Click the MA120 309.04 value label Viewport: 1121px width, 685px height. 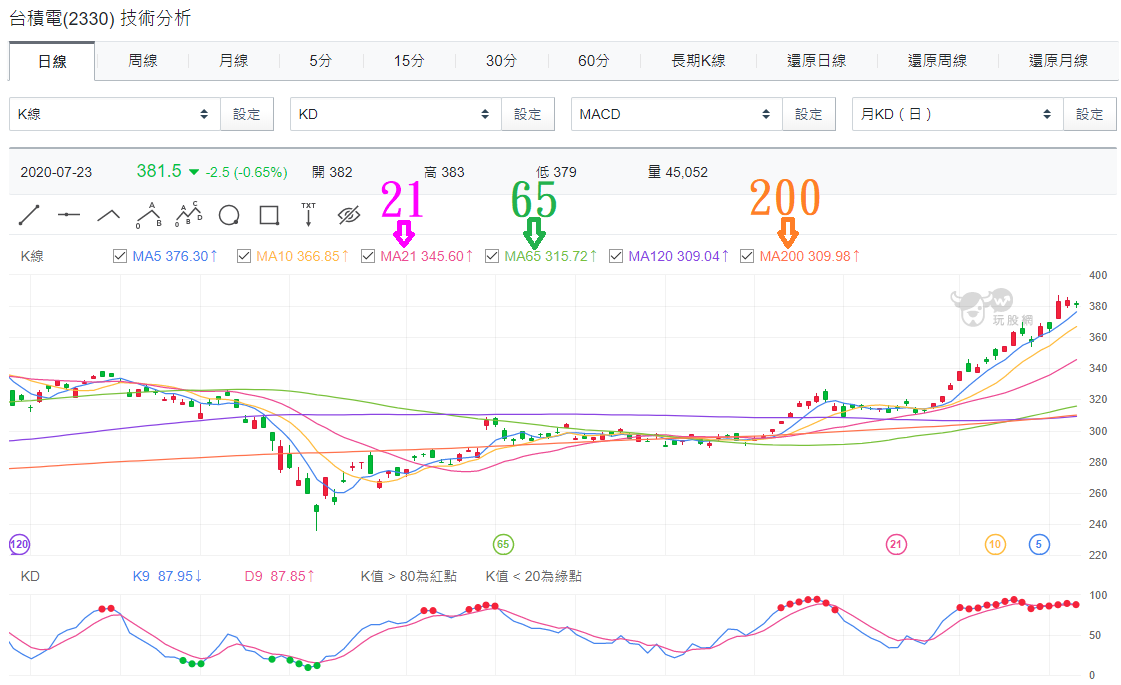(x=678, y=256)
